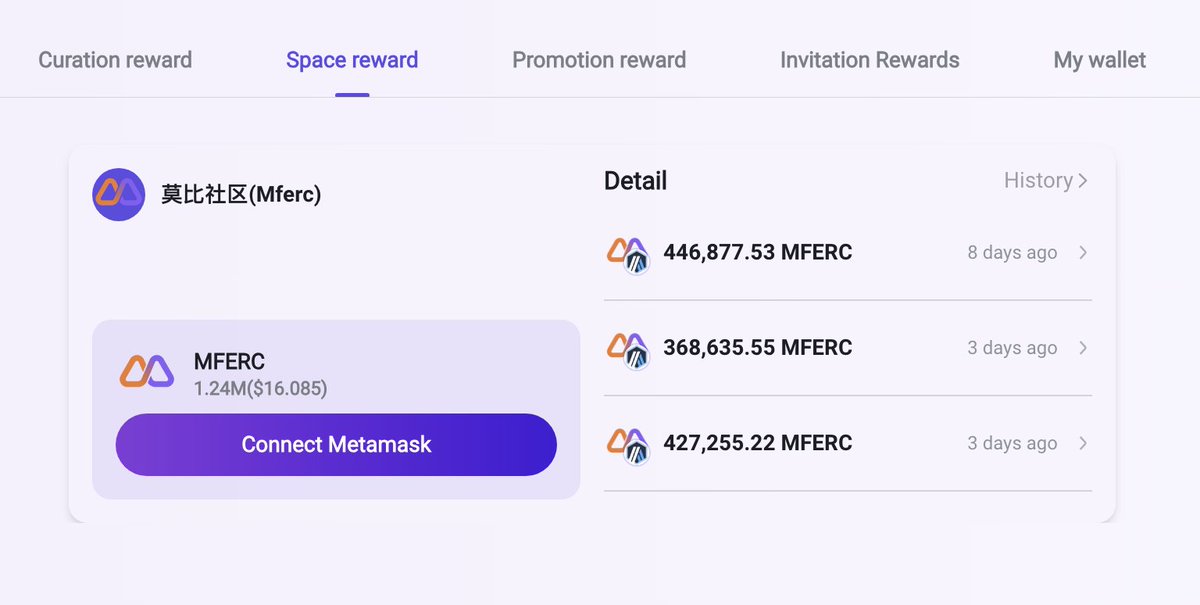Click the Detail heading
Viewport: 1200px width, 605px height.
(x=635, y=181)
